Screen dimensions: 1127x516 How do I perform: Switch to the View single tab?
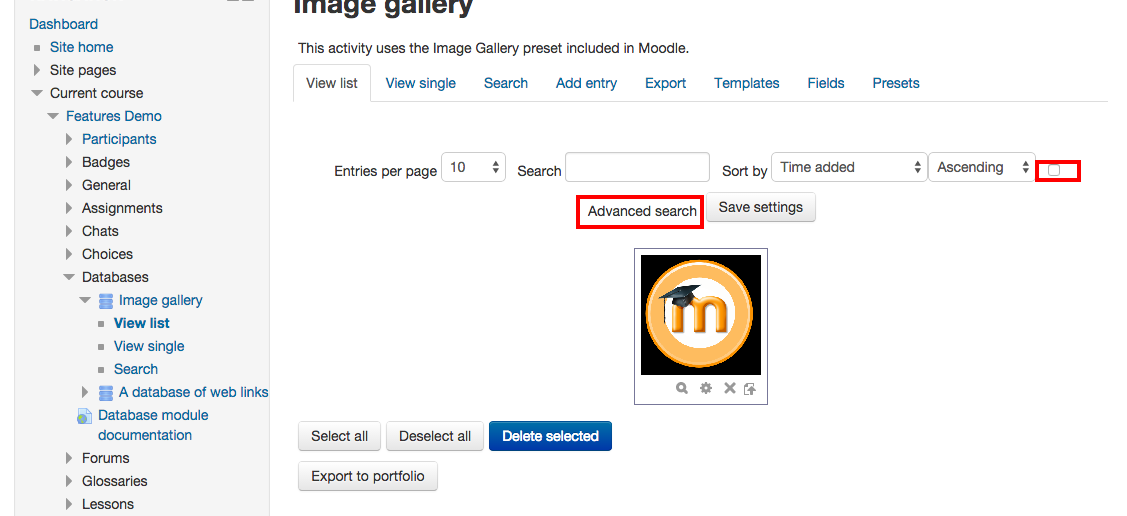coord(420,83)
